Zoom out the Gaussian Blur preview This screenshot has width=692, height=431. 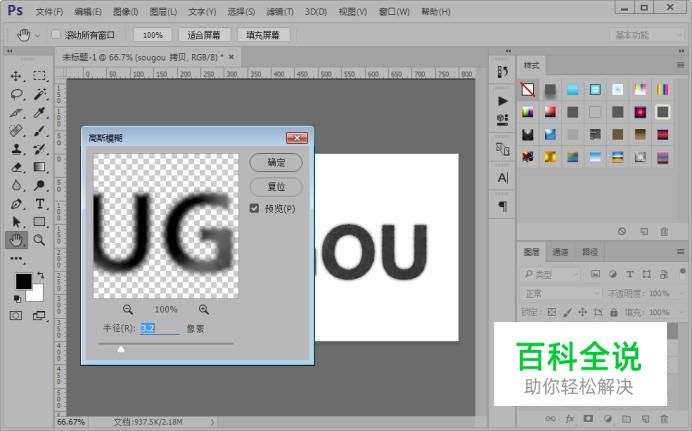128,310
